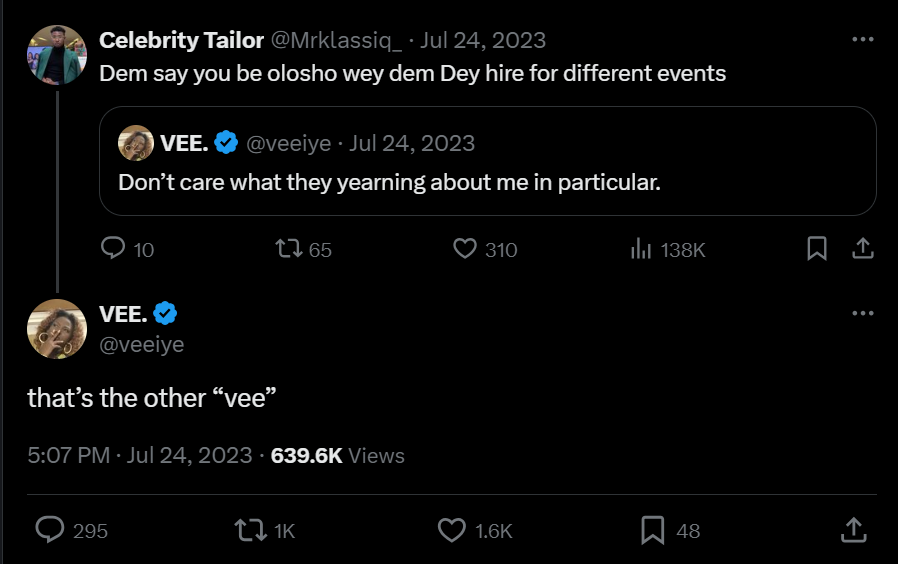
Task: Share VEE's main tweet
Action: coord(853,530)
